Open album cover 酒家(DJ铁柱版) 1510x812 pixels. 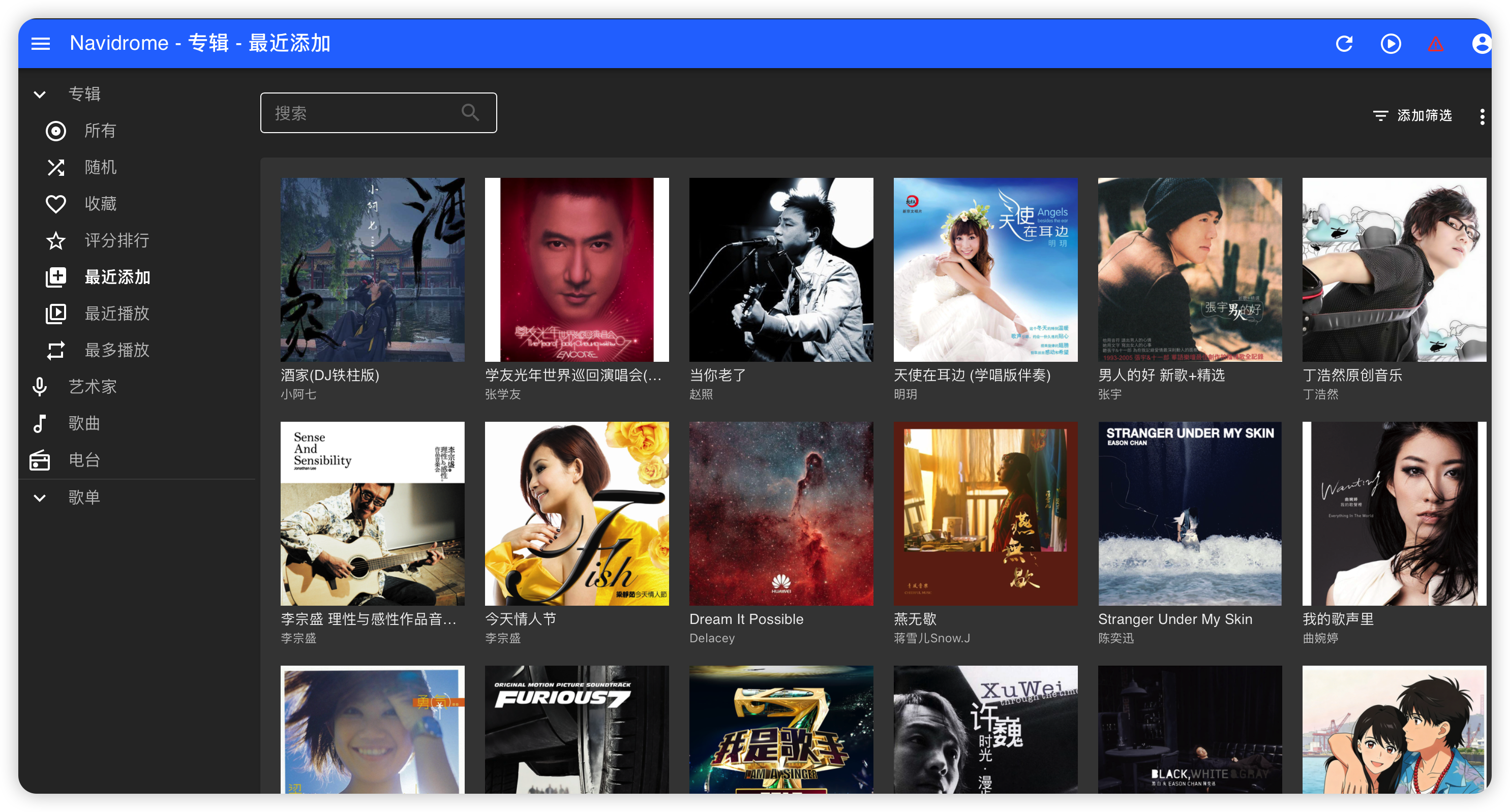[x=372, y=269]
